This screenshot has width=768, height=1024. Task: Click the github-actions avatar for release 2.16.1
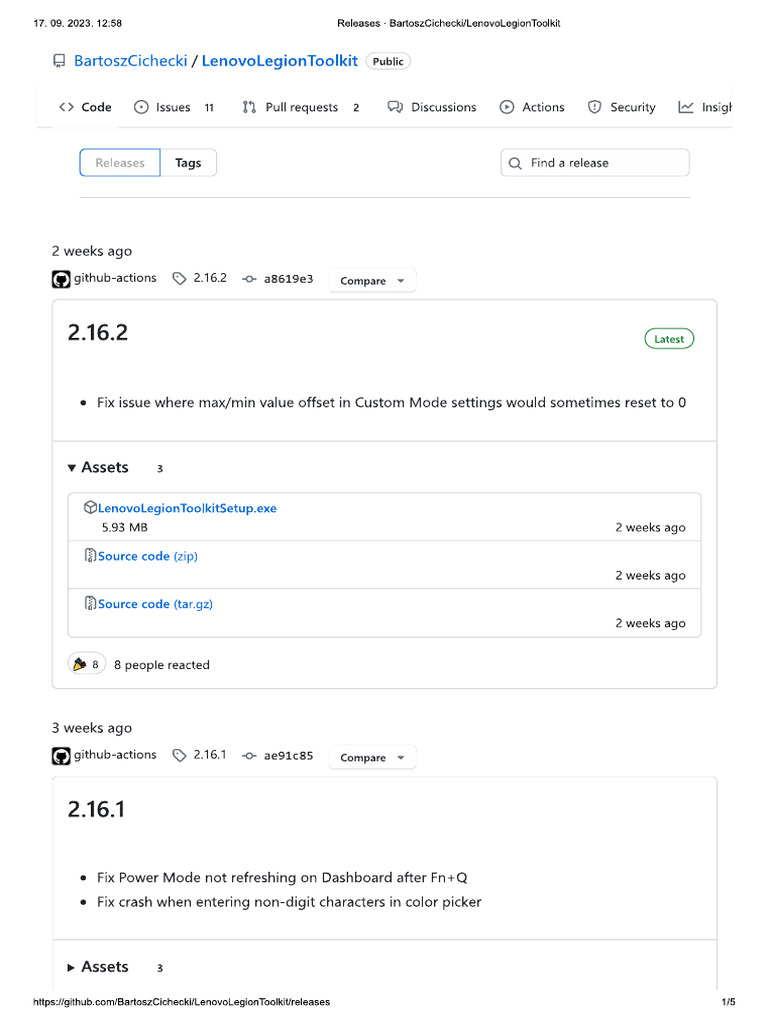coord(61,756)
